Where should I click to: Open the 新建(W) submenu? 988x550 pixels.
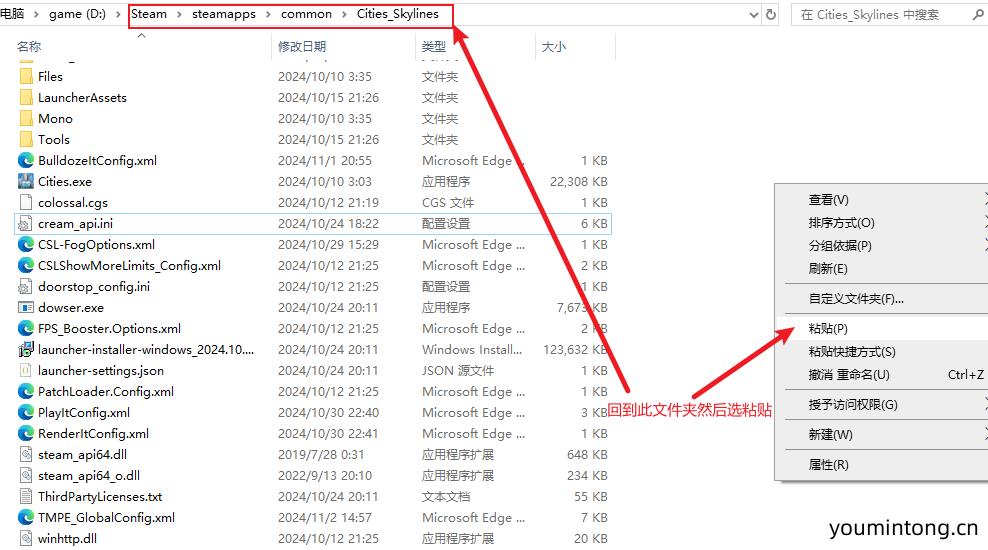click(x=882, y=435)
